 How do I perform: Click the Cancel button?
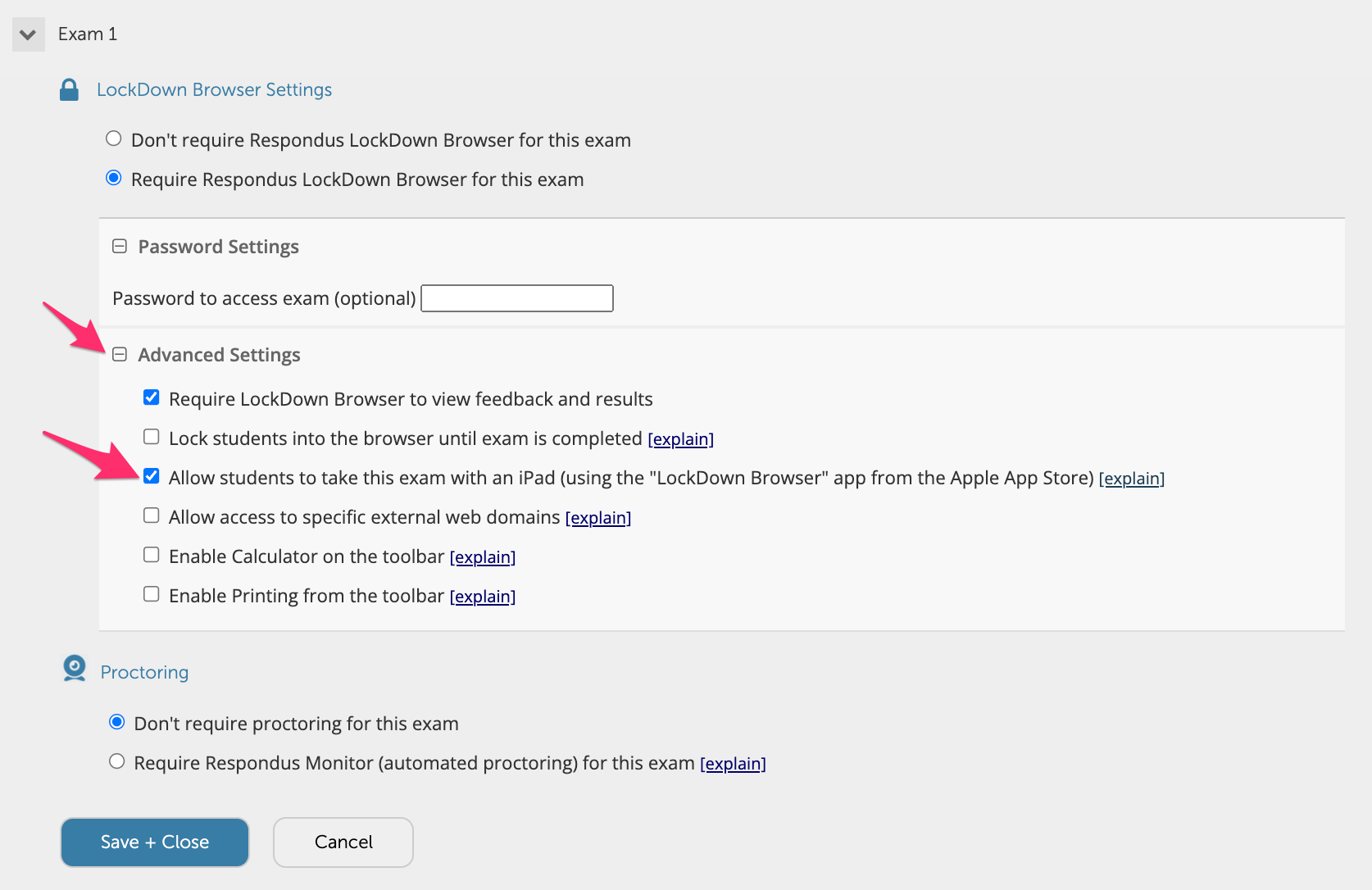343,842
